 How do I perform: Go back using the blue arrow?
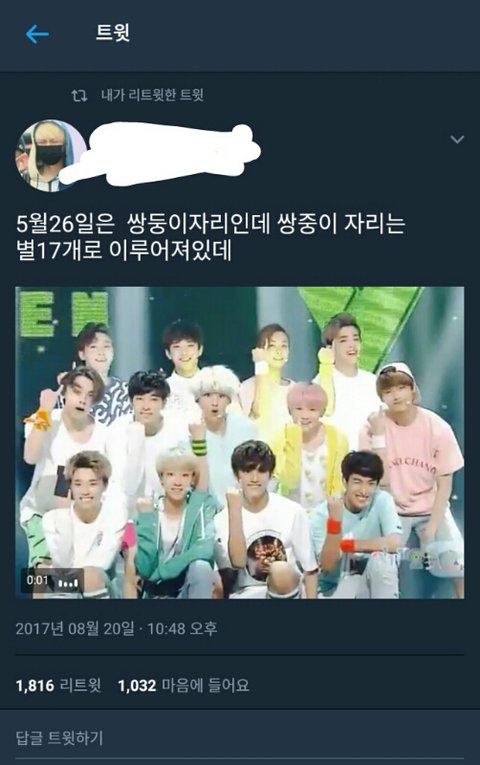point(37,34)
